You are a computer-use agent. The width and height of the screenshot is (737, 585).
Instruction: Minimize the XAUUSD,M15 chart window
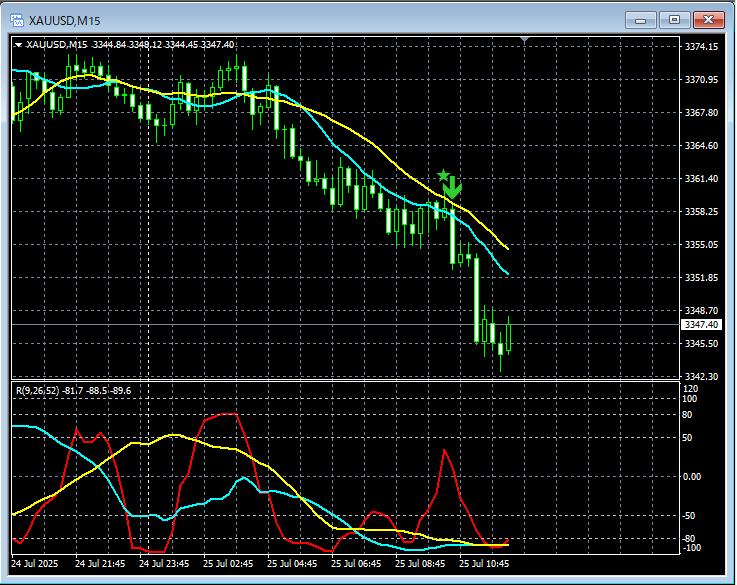pos(640,19)
